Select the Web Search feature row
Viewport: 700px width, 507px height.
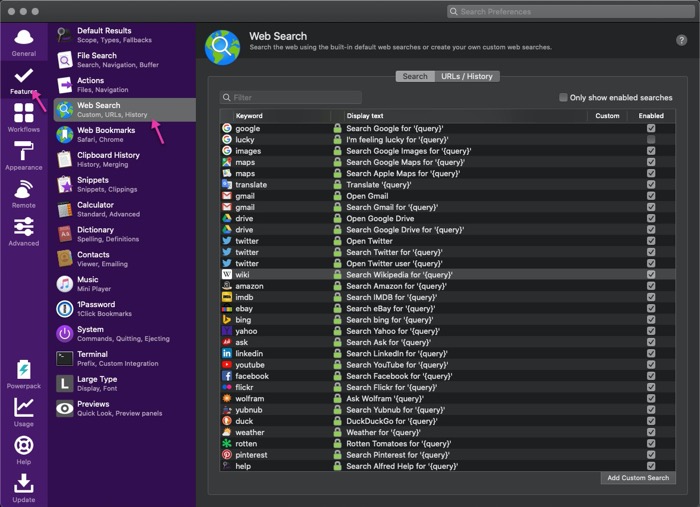point(125,110)
